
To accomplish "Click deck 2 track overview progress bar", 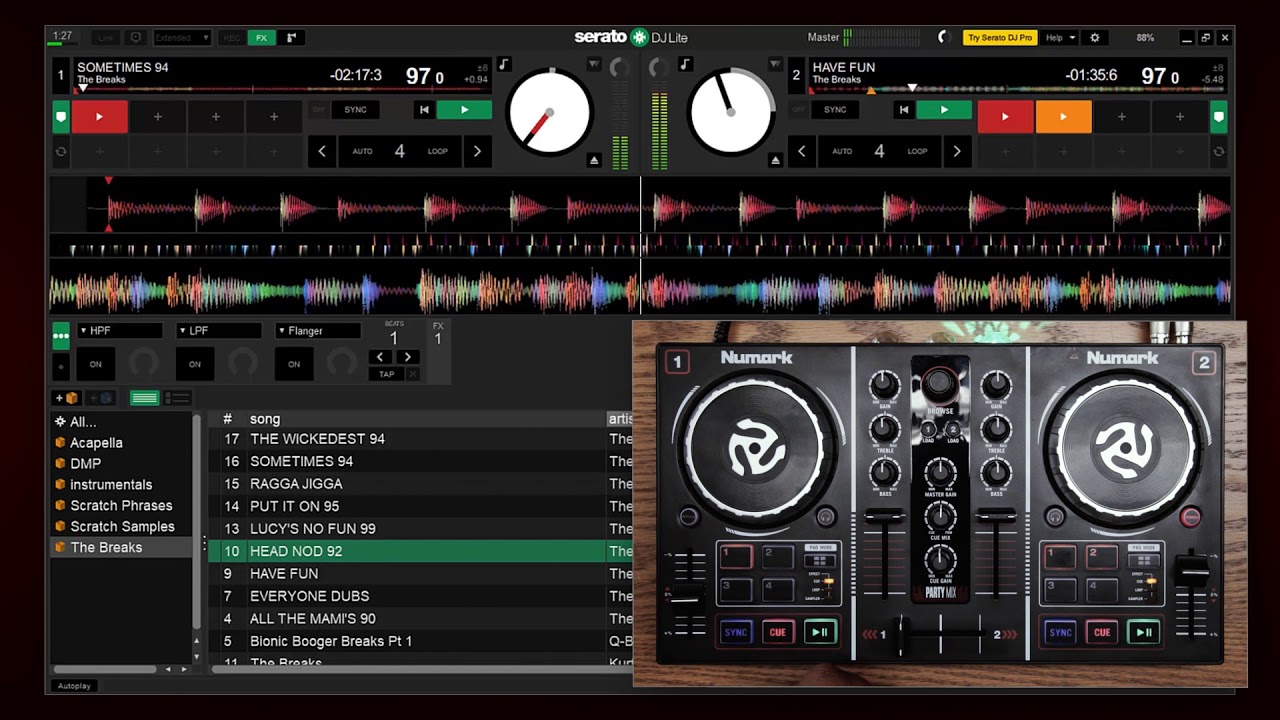I will tap(1018, 89).
